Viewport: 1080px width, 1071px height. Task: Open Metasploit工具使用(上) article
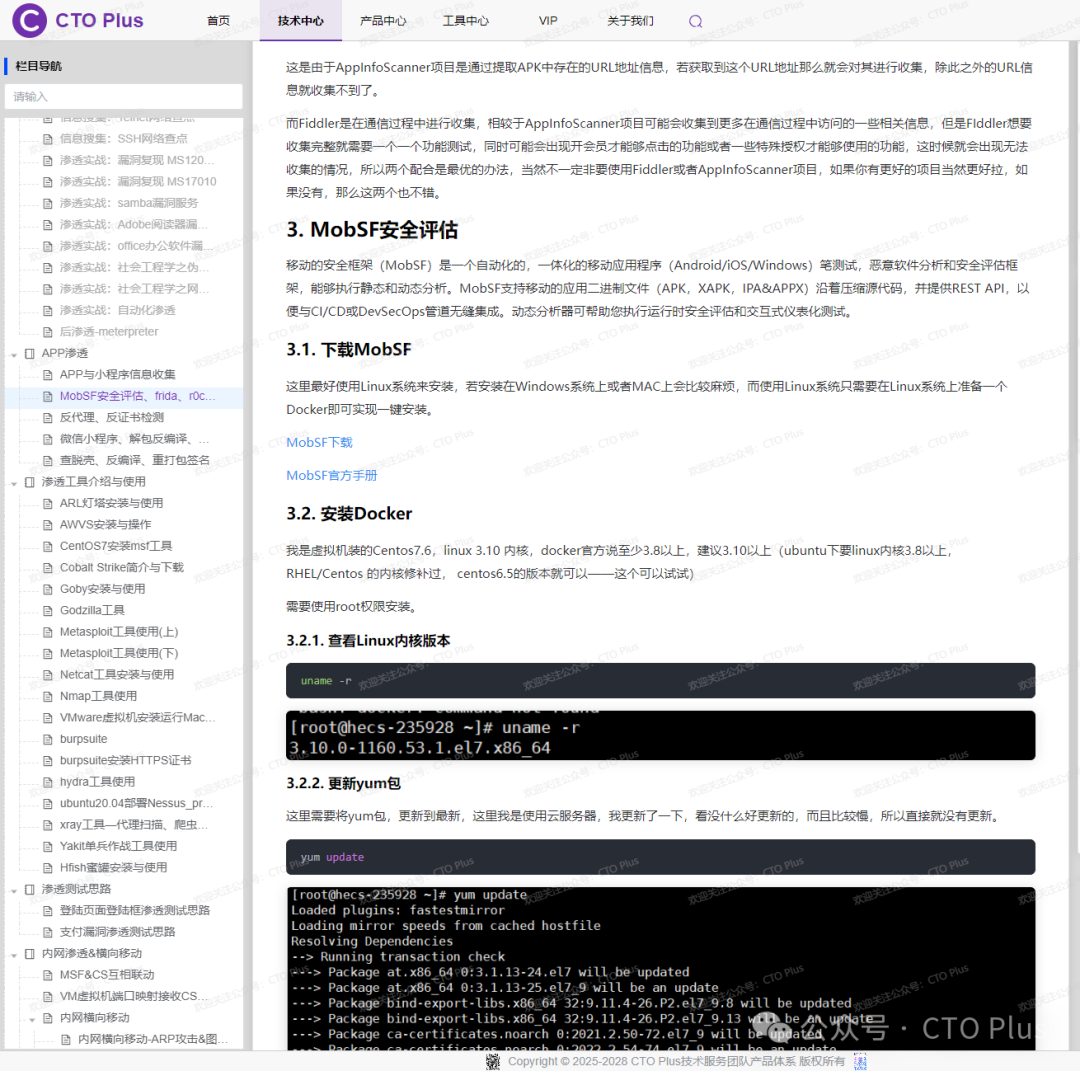click(118, 632)
